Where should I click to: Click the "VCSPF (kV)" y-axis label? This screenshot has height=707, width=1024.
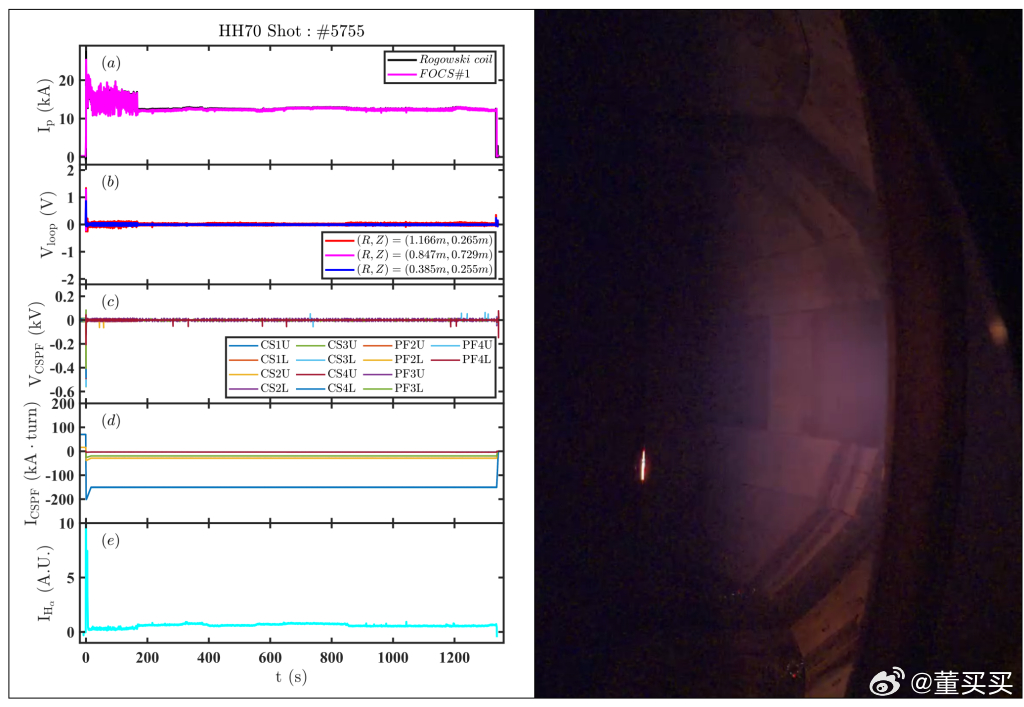[x=35, y=343]
